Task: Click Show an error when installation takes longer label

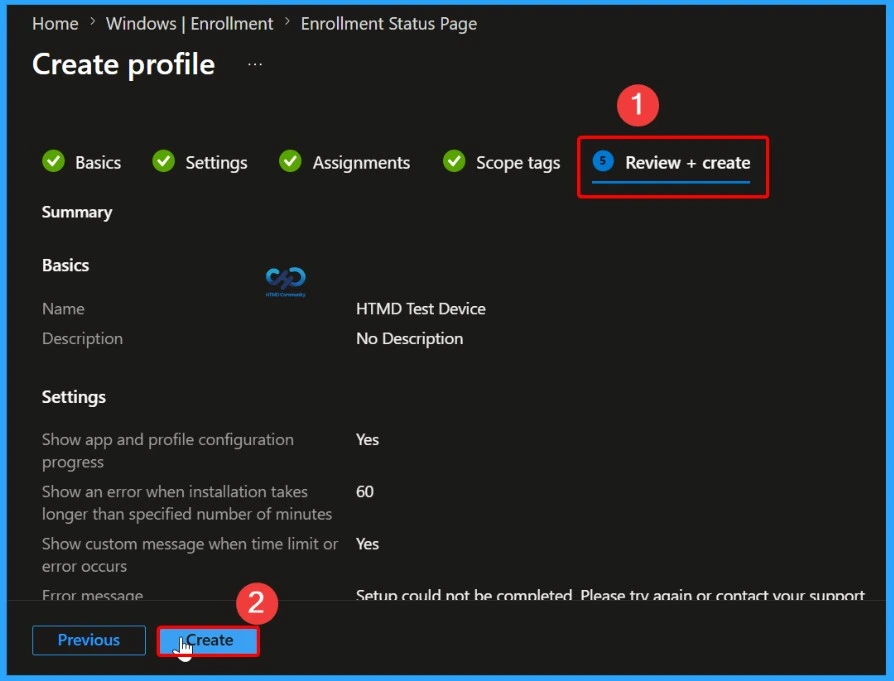Action: 187,502
